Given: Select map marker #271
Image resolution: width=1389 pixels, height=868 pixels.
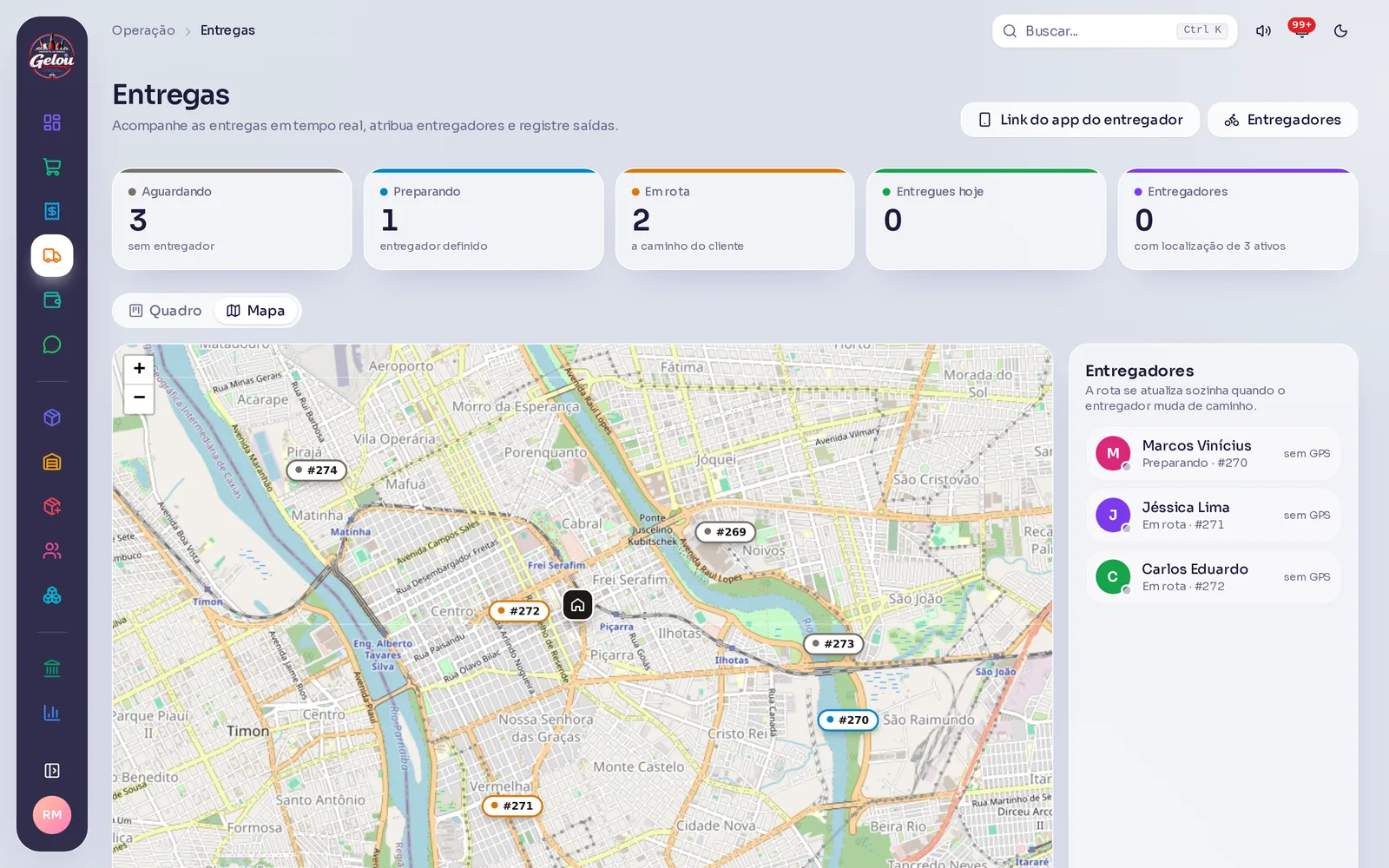Looking at the screenshot, I should pyautogui.click(x=512, y=806).
